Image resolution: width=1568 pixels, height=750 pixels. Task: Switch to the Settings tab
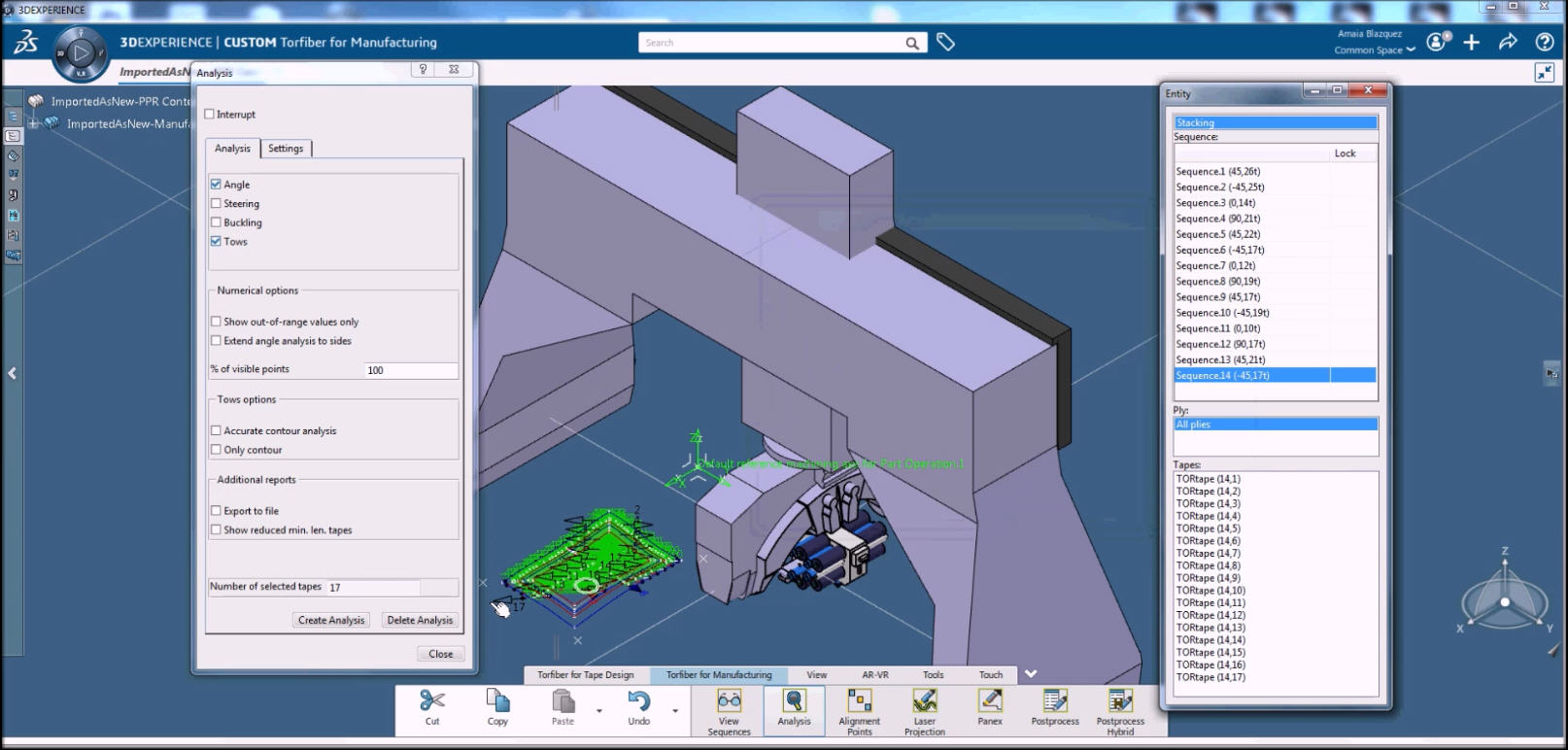point(286,149)
